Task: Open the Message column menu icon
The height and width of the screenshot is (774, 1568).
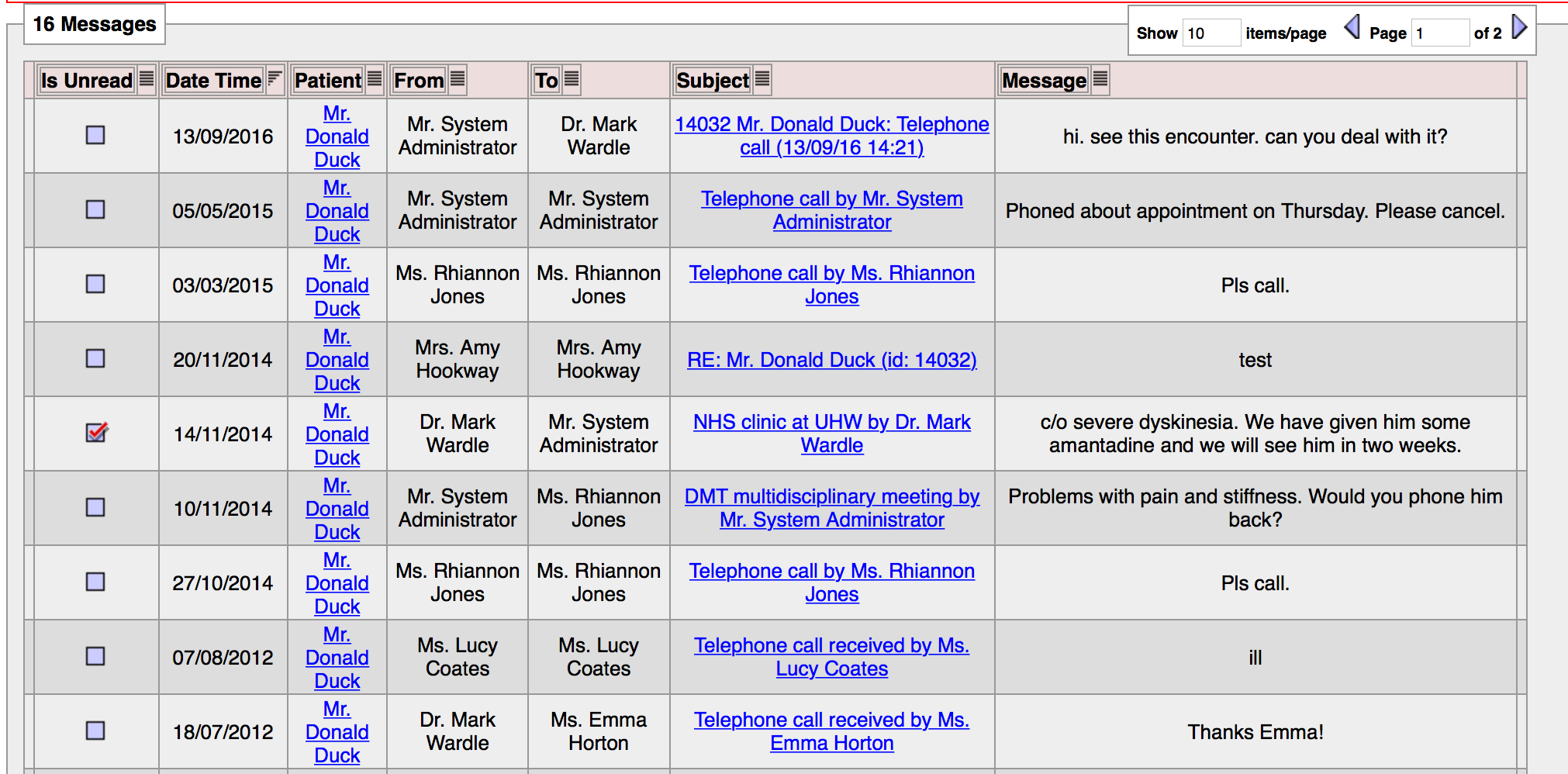Action: click(x=1100, y=79)
